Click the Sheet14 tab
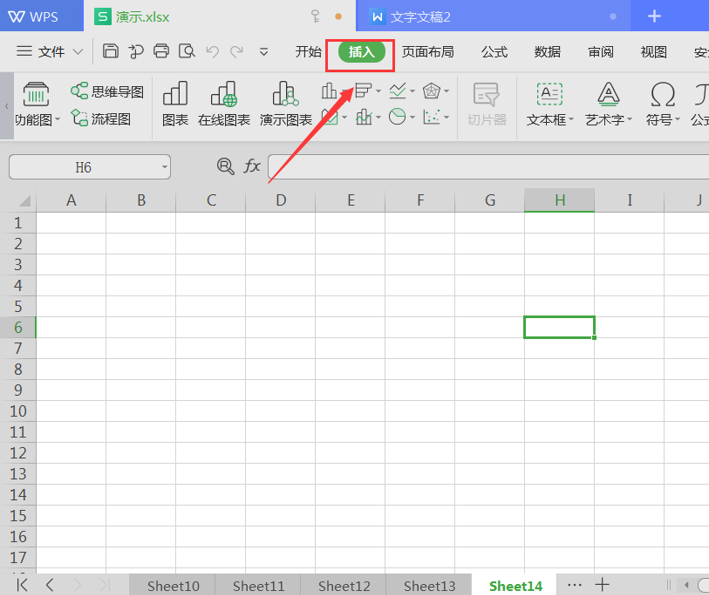This screenshot has height=595, width=709. pos(515,586)
